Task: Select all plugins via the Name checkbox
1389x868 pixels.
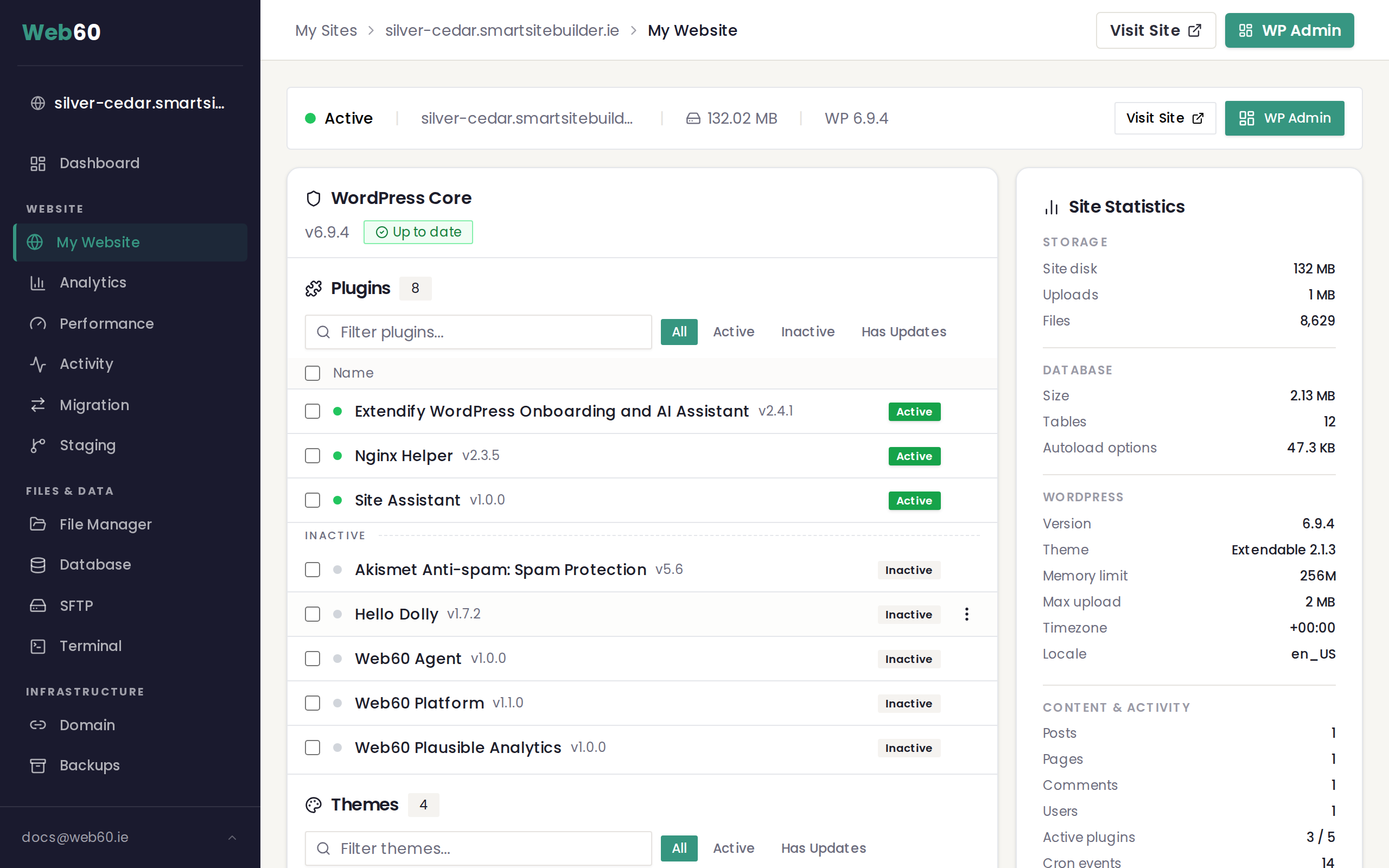Action: (x=312, y=373)
